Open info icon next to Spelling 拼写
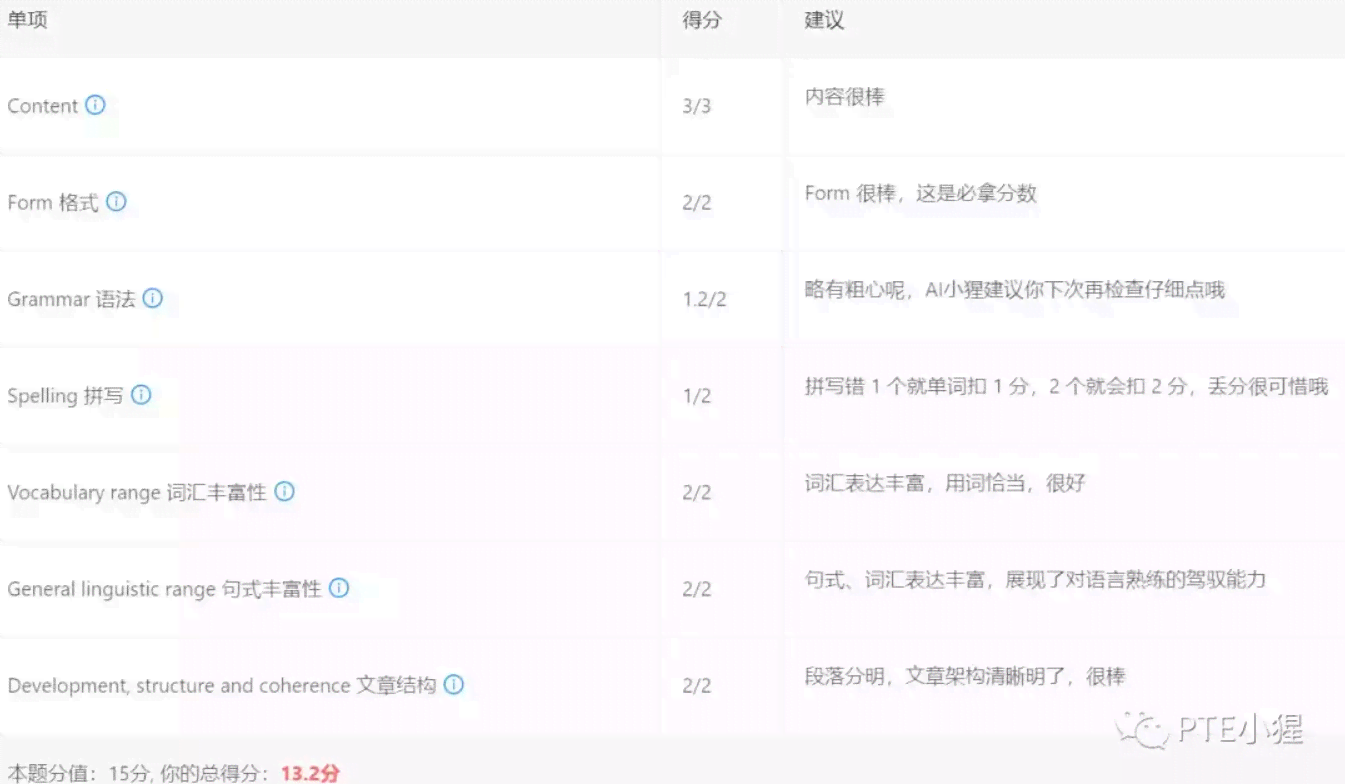The image size is (1345, 784). tap(141, 395)
